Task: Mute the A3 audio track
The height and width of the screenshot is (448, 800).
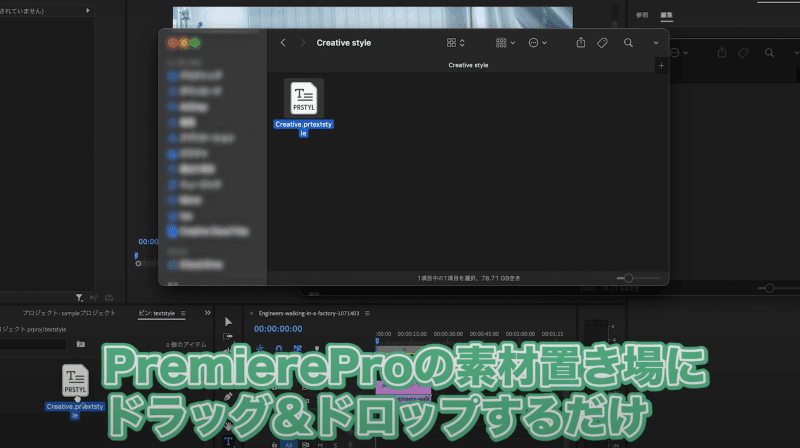Action: (320, 445)
